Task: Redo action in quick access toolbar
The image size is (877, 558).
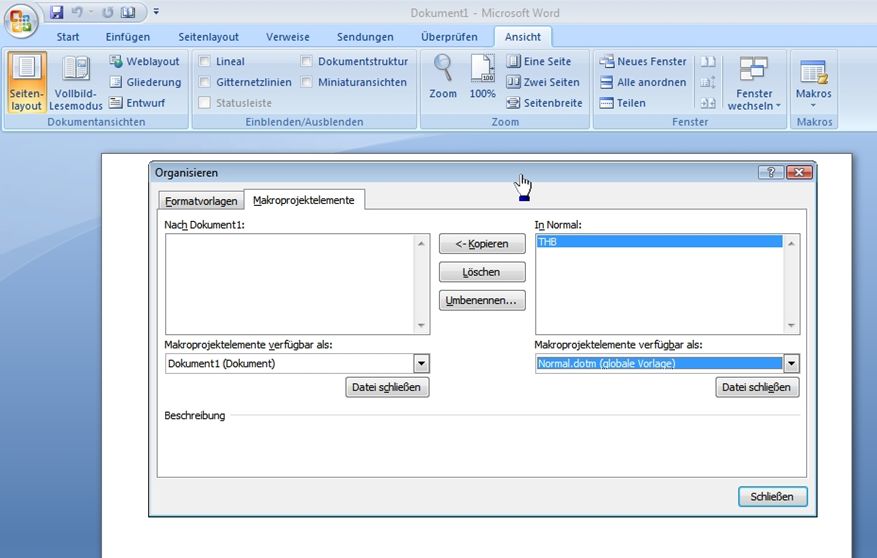Action: pos(107,12)
